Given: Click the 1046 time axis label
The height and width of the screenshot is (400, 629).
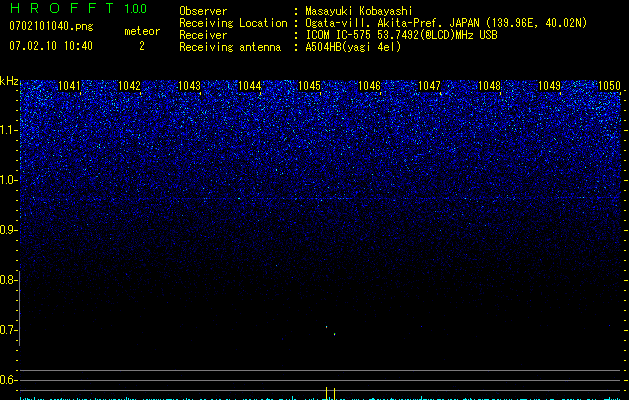Looking at the screenshot, I should click(x=369, y=85).
